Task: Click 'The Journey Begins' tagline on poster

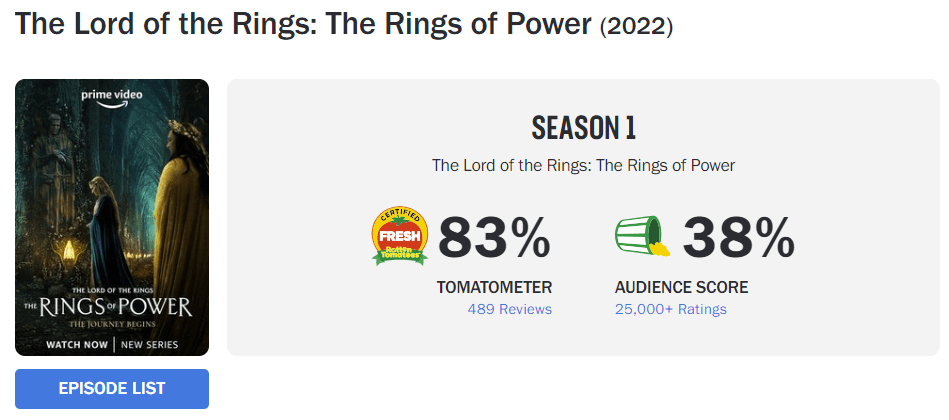Action: [111, 324]
